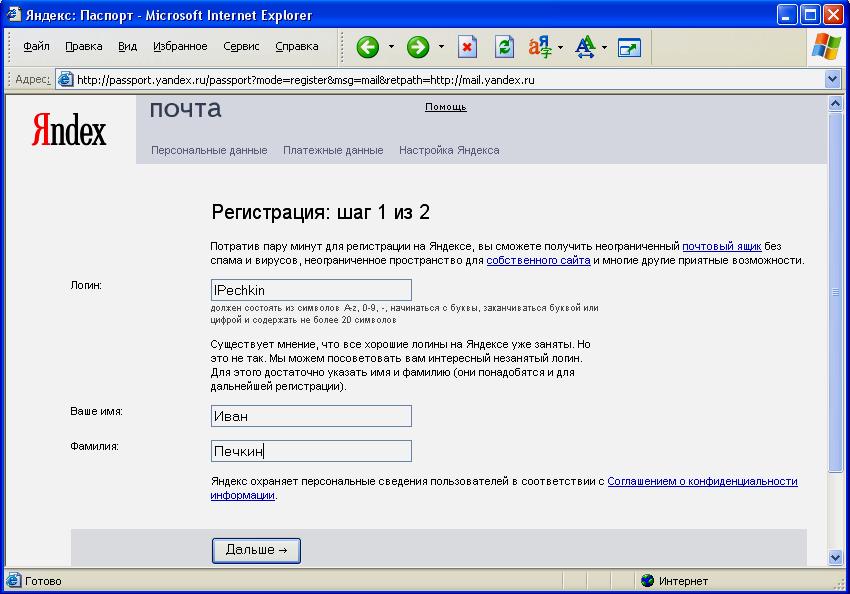This screenshot has height=594, width=850.
Task: Click the Refresh page icon
Action: (x=504, y=47)
